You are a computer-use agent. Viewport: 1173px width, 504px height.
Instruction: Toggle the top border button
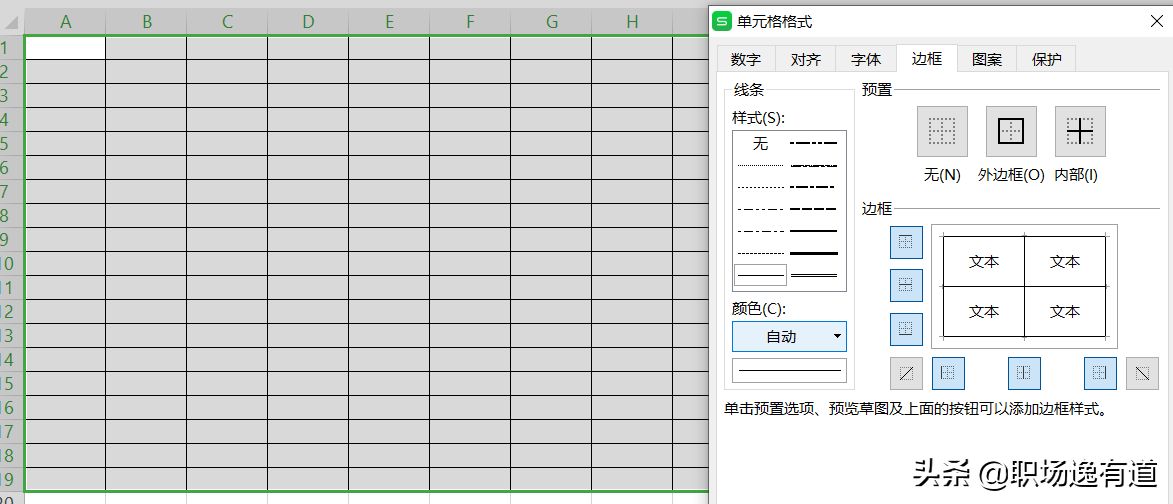pos(906,242)
